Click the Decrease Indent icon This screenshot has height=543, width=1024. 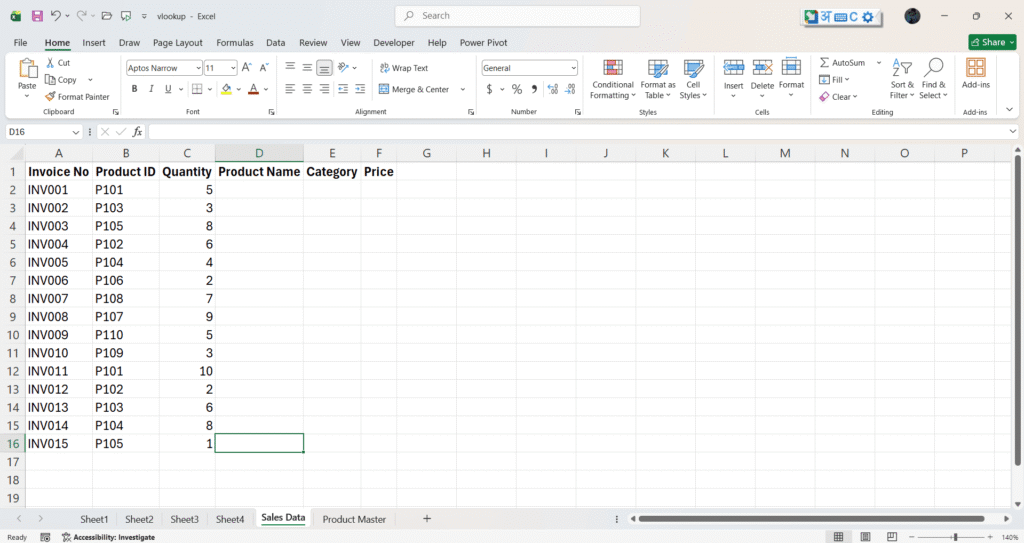coord(343,89)
